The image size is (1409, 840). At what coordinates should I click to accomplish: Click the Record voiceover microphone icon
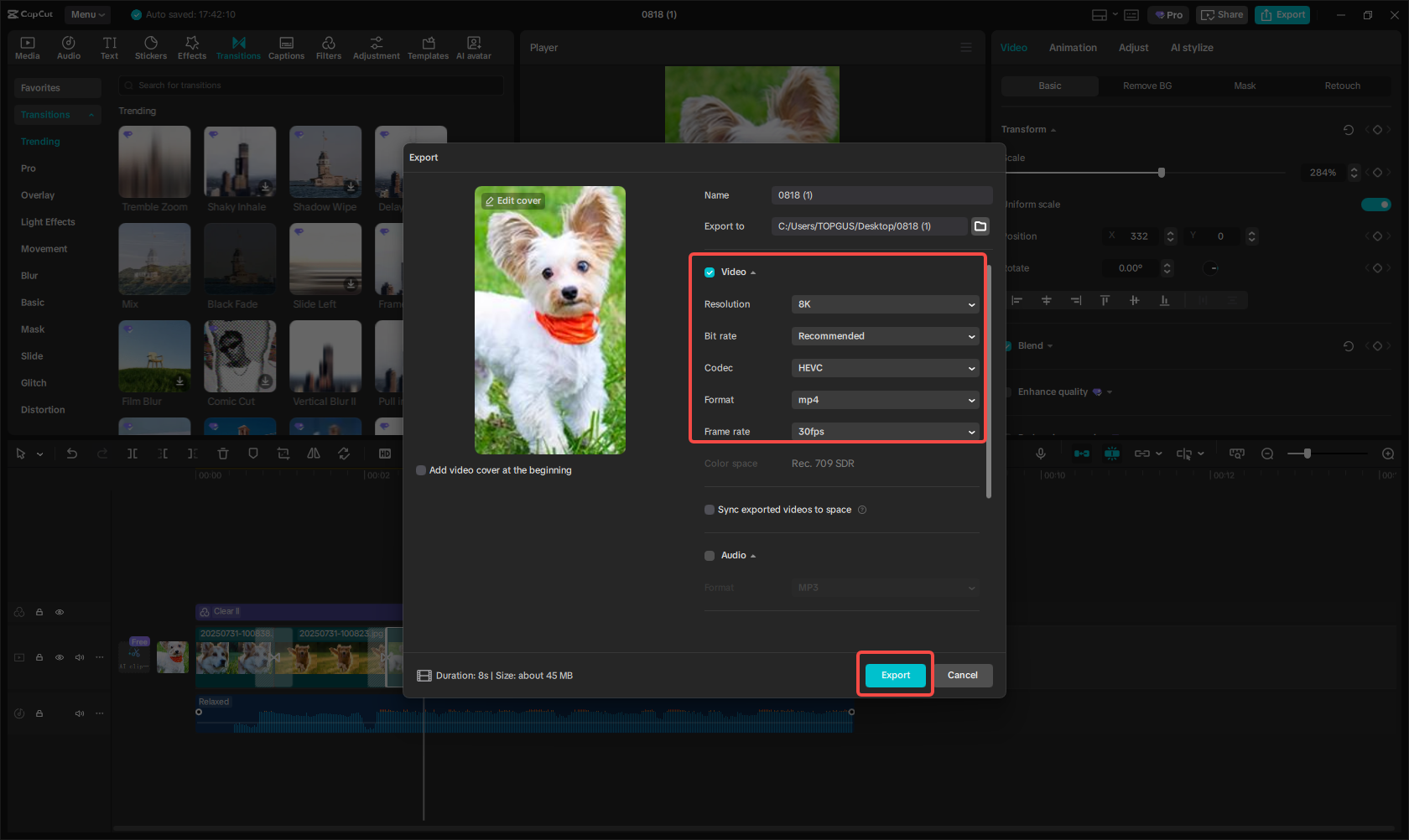coord(1041,453)
